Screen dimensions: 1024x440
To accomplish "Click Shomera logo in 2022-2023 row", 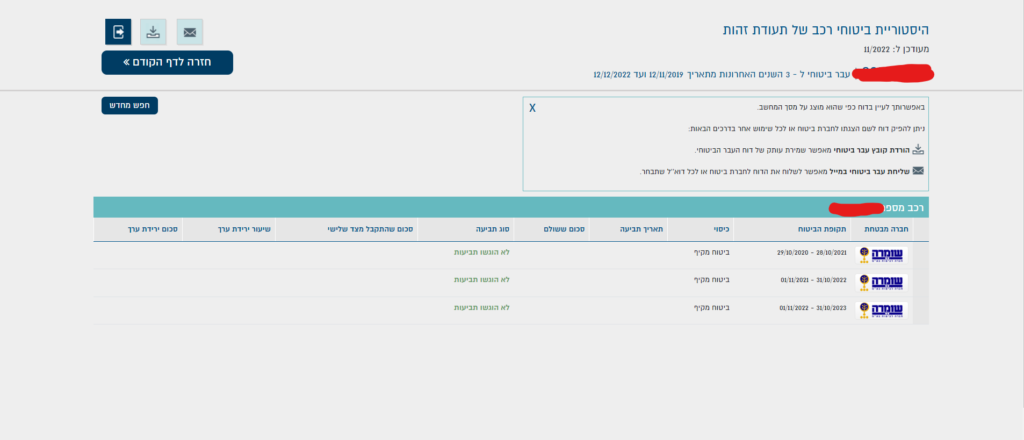I will coord(881,309).
